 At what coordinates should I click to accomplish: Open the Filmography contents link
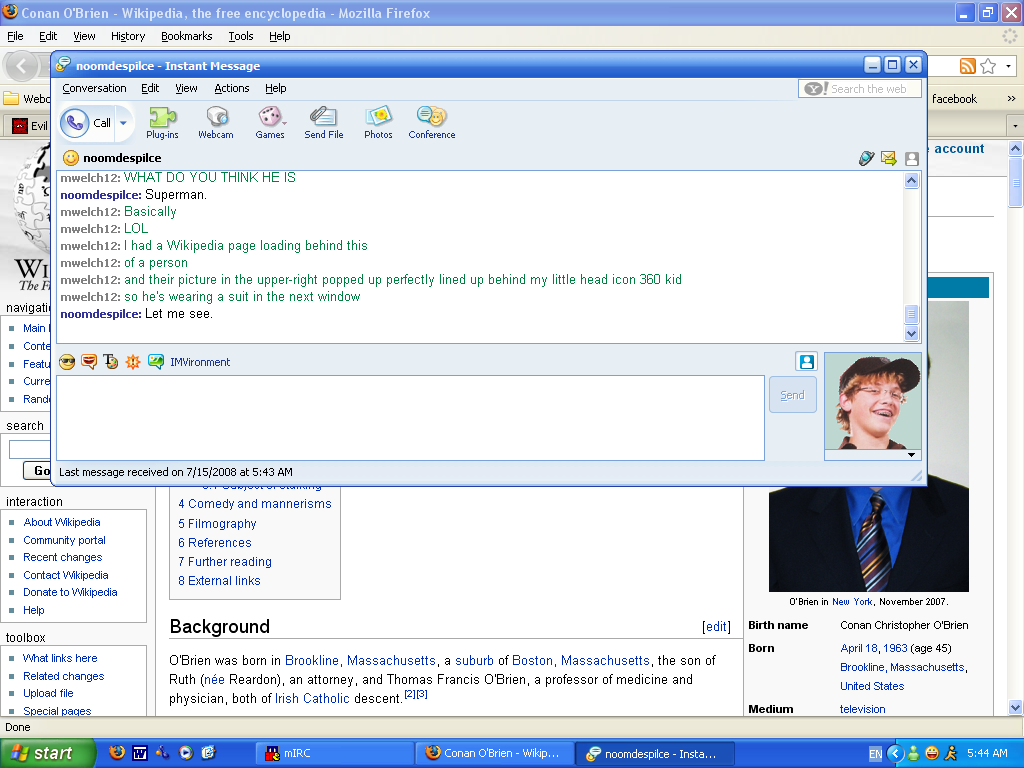click(217, 524)
